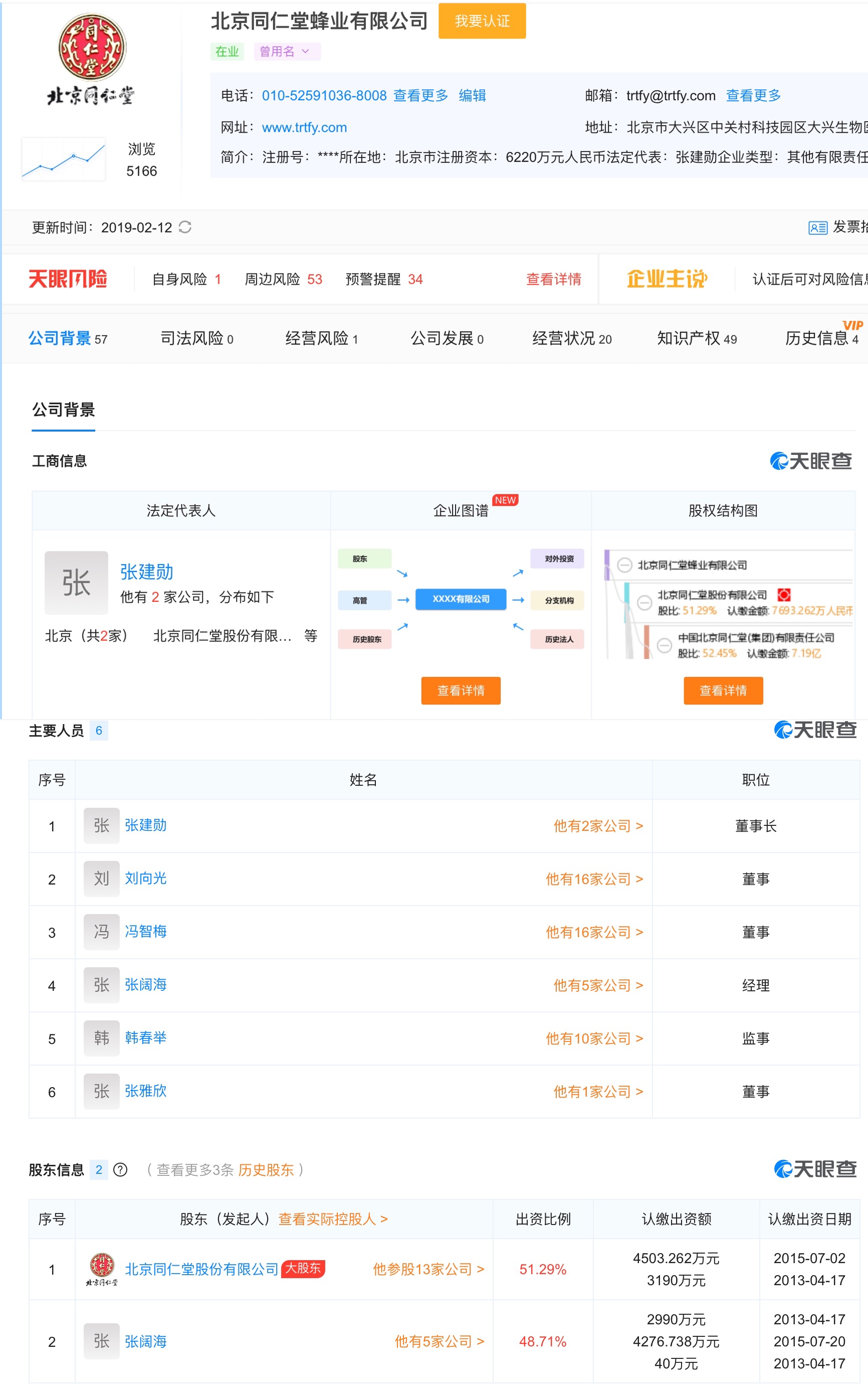Click the browsing trend line chart

click(64, 159)
